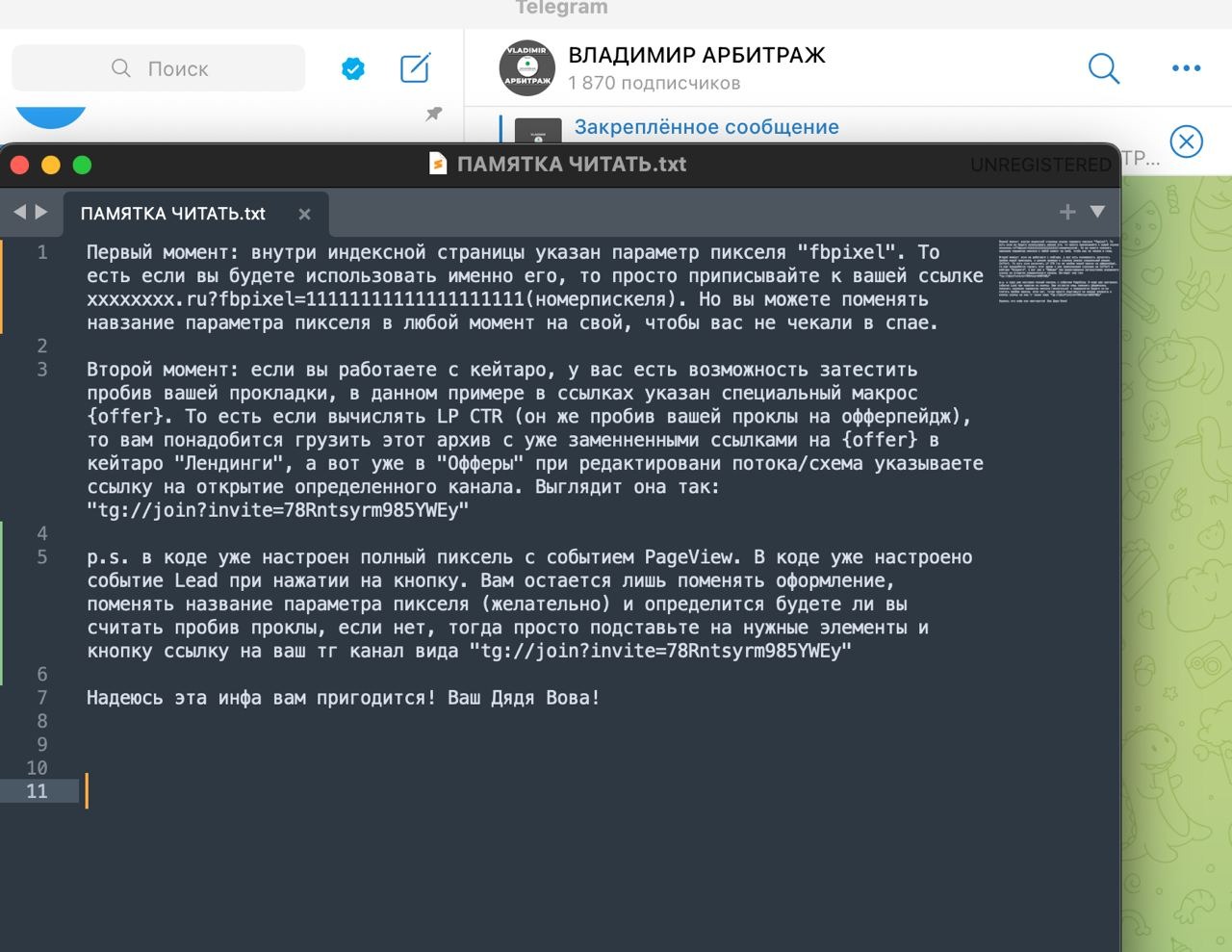
Task: Click the words "Первый момент:" in editor
Action: [x=163, y=252]
